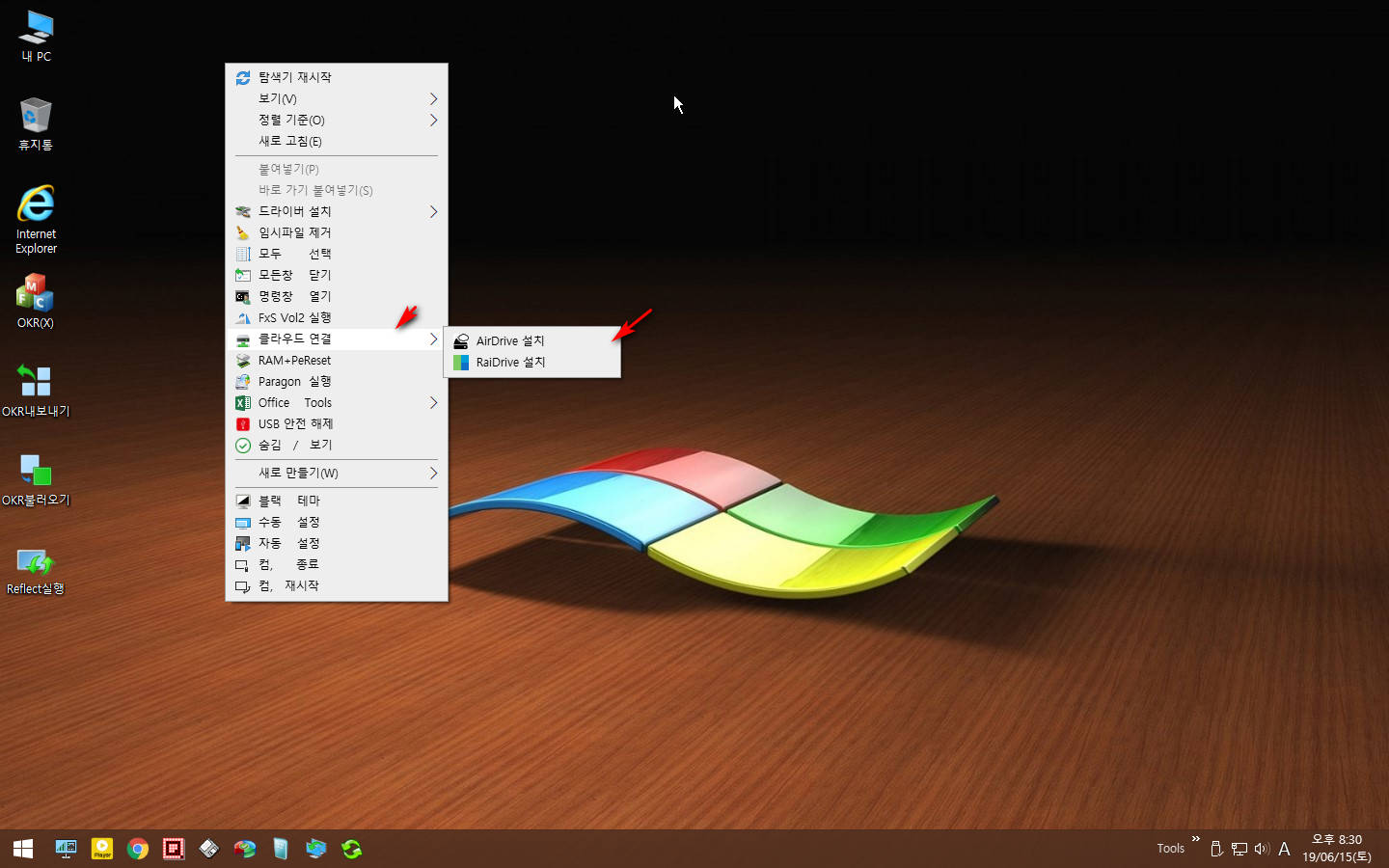This screenshot has width=1389, height=868.
Task: Choose Paragon 실행 from the menu
Action: click(x=337, y=381)
